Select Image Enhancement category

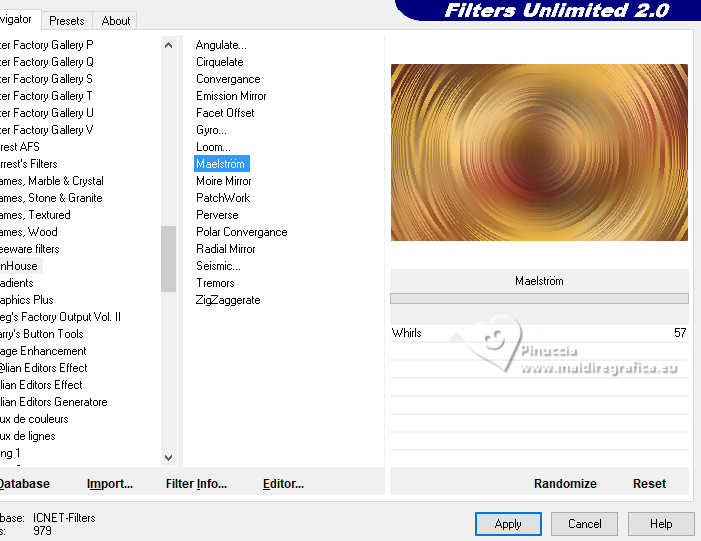(x=43, y=351)
